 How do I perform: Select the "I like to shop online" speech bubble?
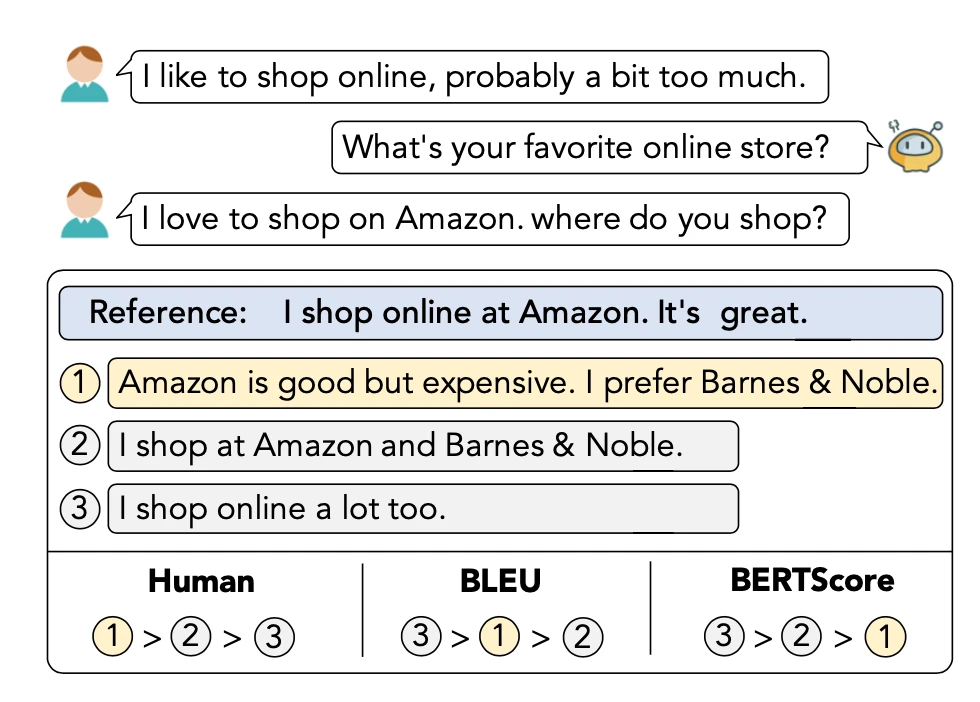[x=480, y=77]
